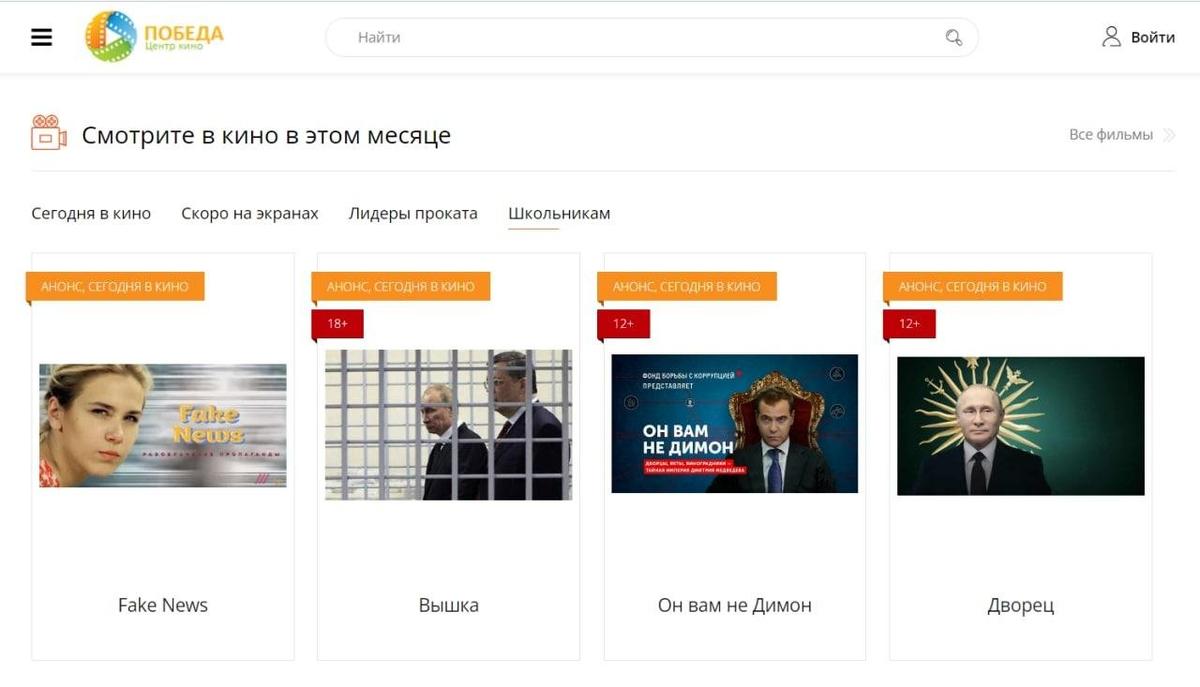Viewport: 1200px width, 687px height.
Task: Click the 18+ age badge on Вышка
Action: (337, 324)
